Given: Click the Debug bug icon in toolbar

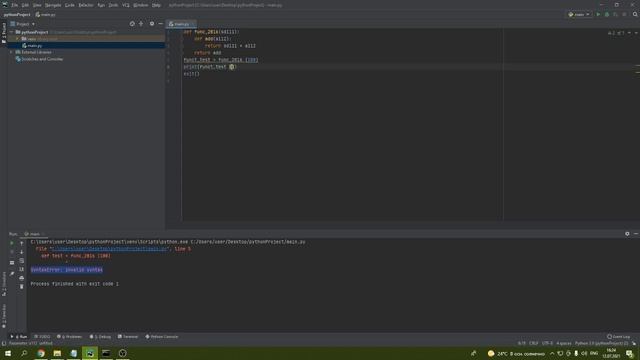Looking at the screenshot, I should pos(607,14).
